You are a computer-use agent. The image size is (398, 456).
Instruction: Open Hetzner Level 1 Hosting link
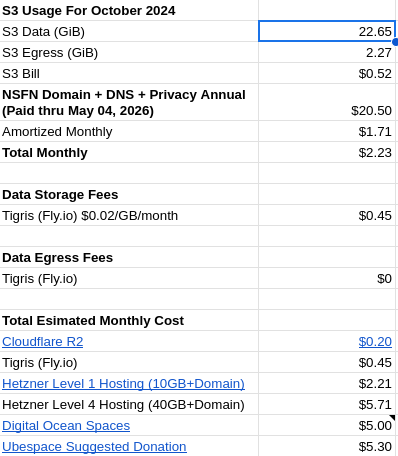click(x=123, y=384)
